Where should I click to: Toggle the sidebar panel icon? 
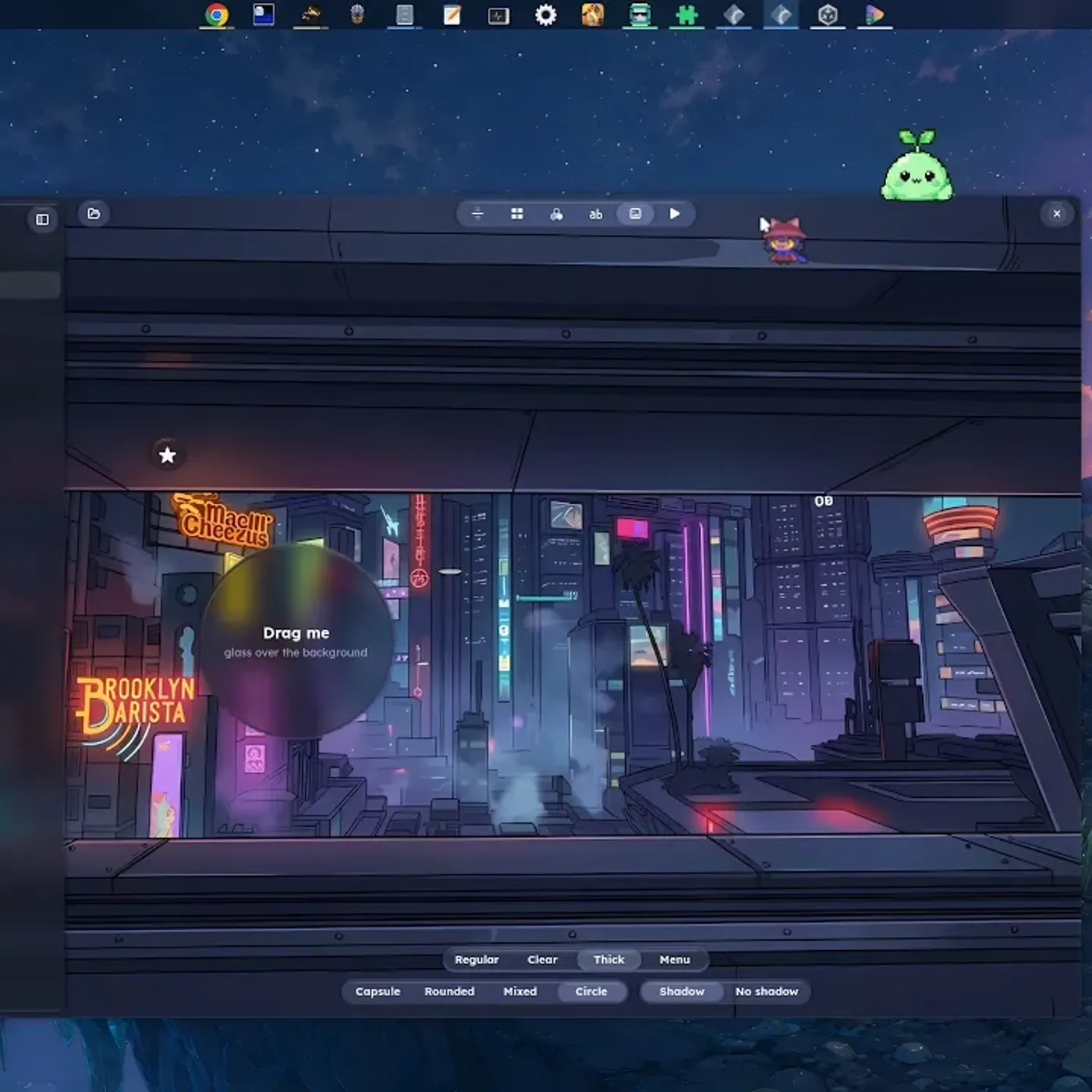pos(42,220)
